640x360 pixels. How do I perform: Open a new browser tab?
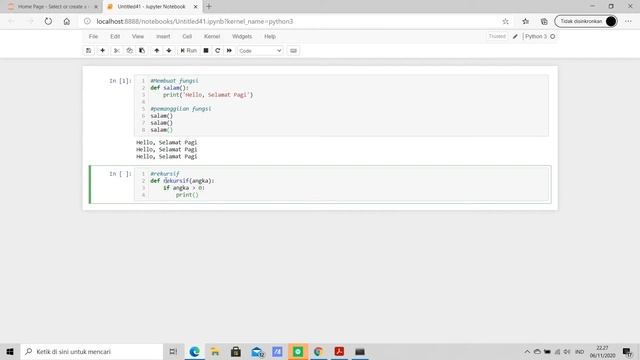tap(209, 7)
